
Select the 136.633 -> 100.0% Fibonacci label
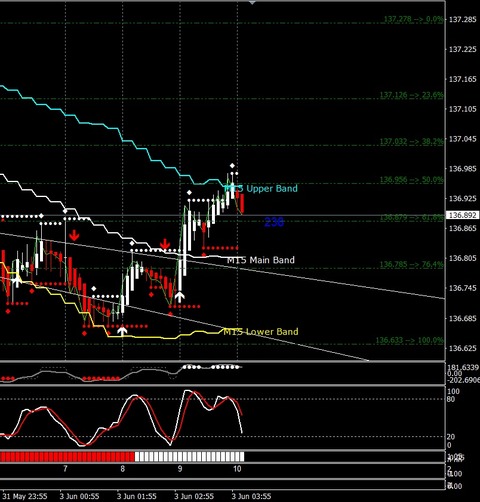[x=410, y=340]
